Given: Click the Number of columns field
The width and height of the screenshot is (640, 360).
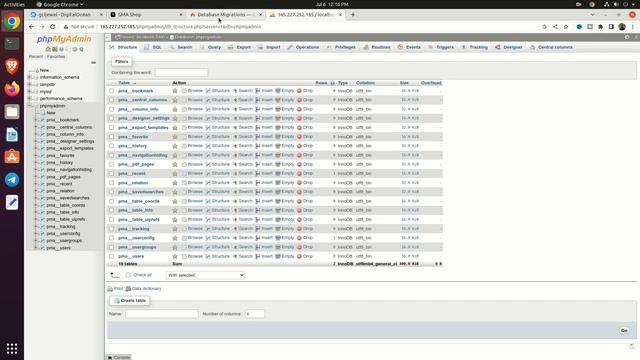Looking at the screenshot, I should [254, 314].
